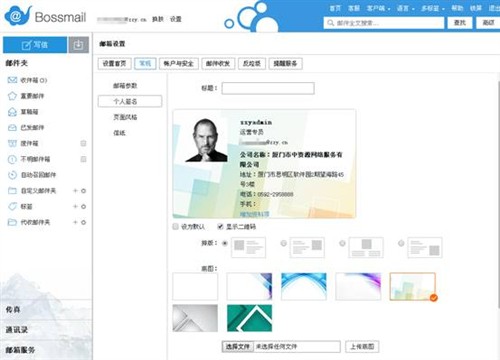Choose the blank white background thumbnail
Viewport: 500px width, 360px height.
195,286
